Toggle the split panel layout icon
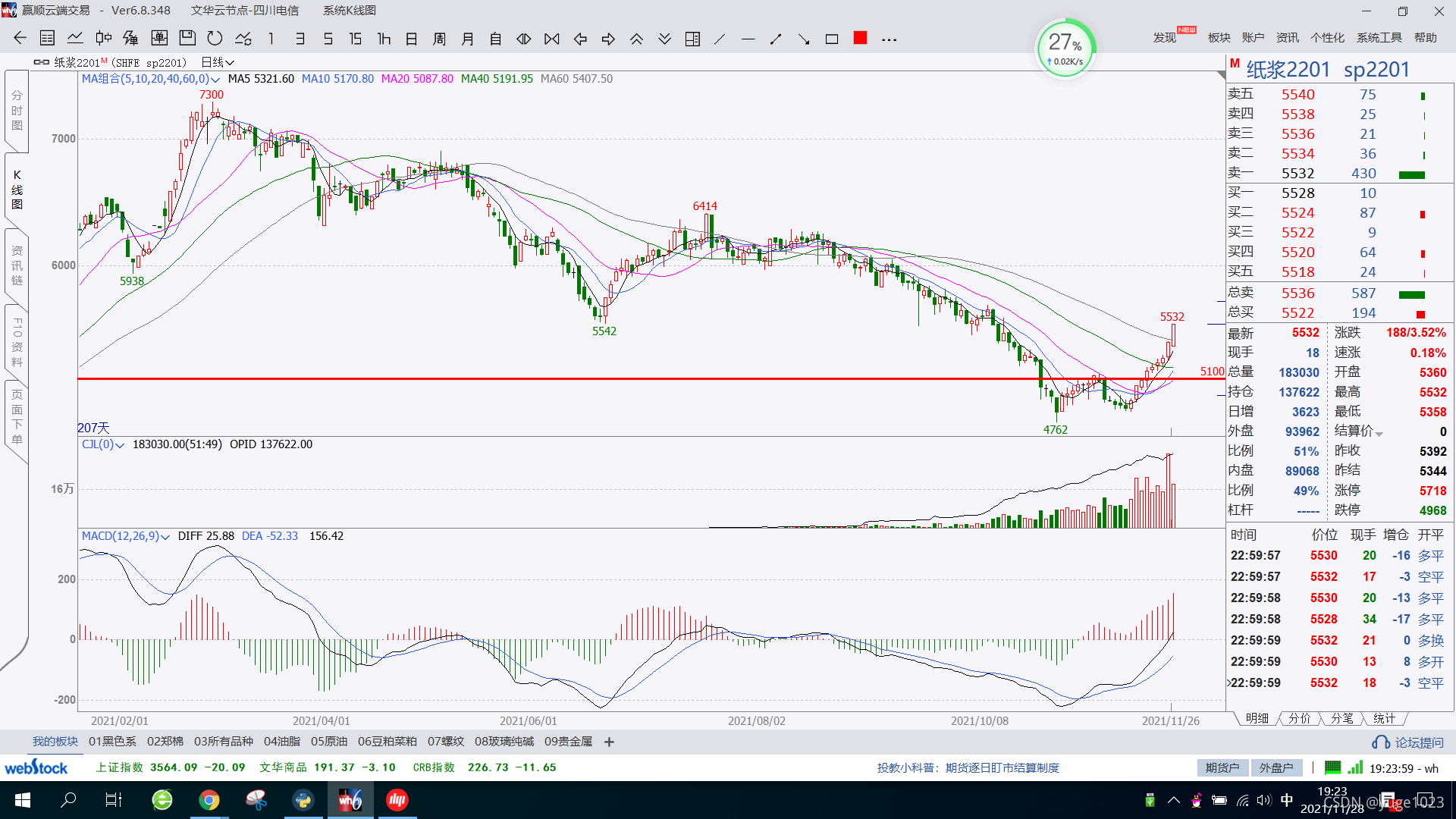This screenshot has width=1456, height=819. point(692,39)
